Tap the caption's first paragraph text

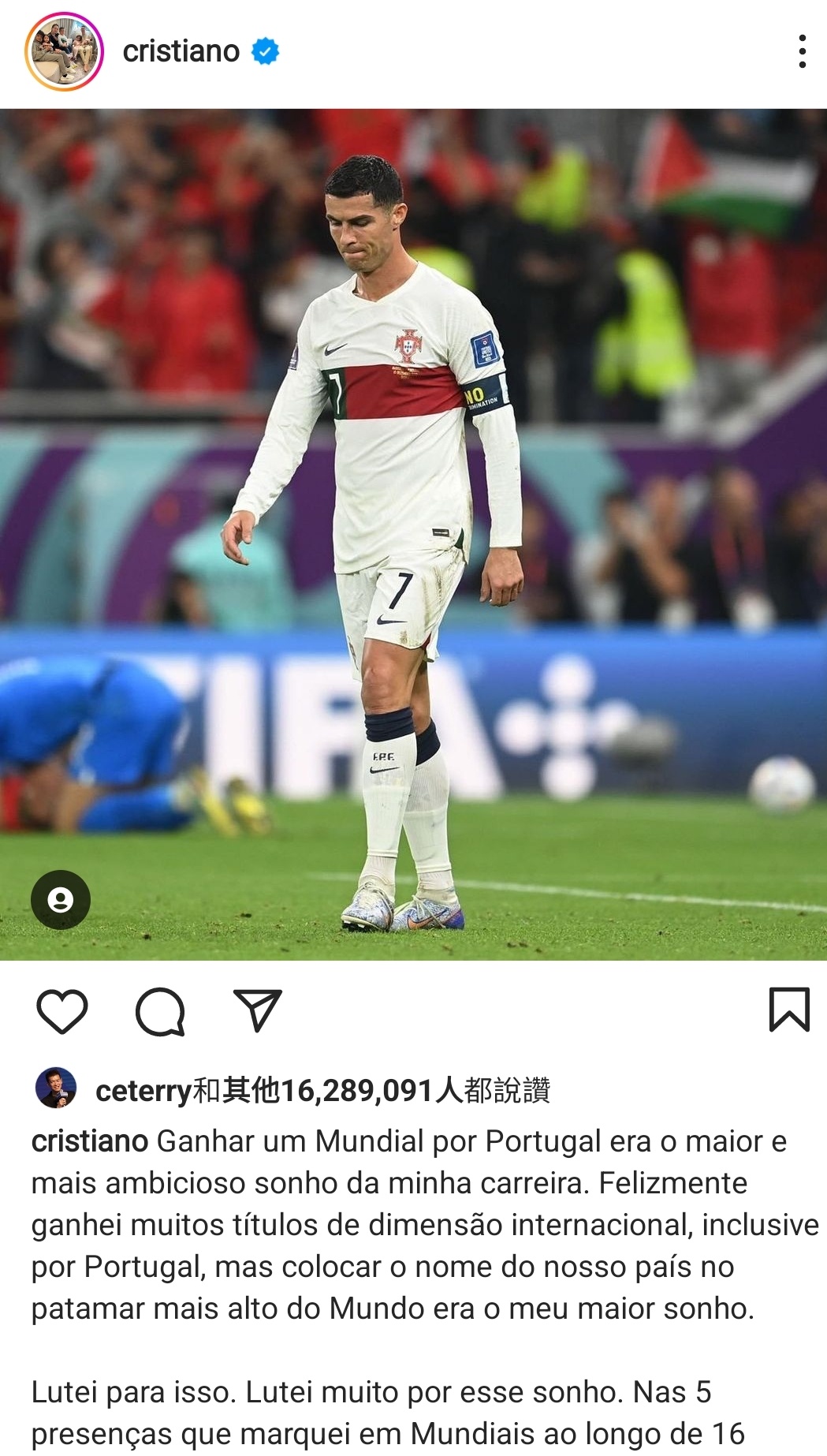click(x=425, y=1225)
